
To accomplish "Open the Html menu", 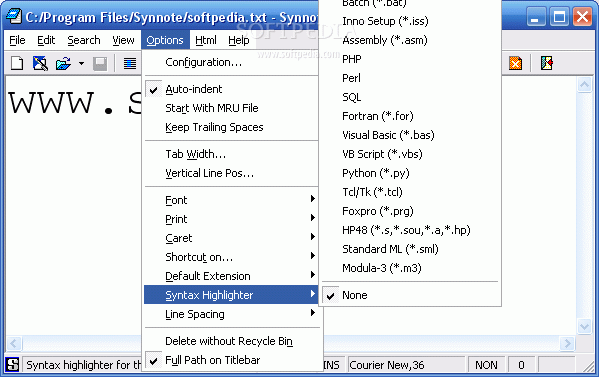I will (x=206, y=40).
